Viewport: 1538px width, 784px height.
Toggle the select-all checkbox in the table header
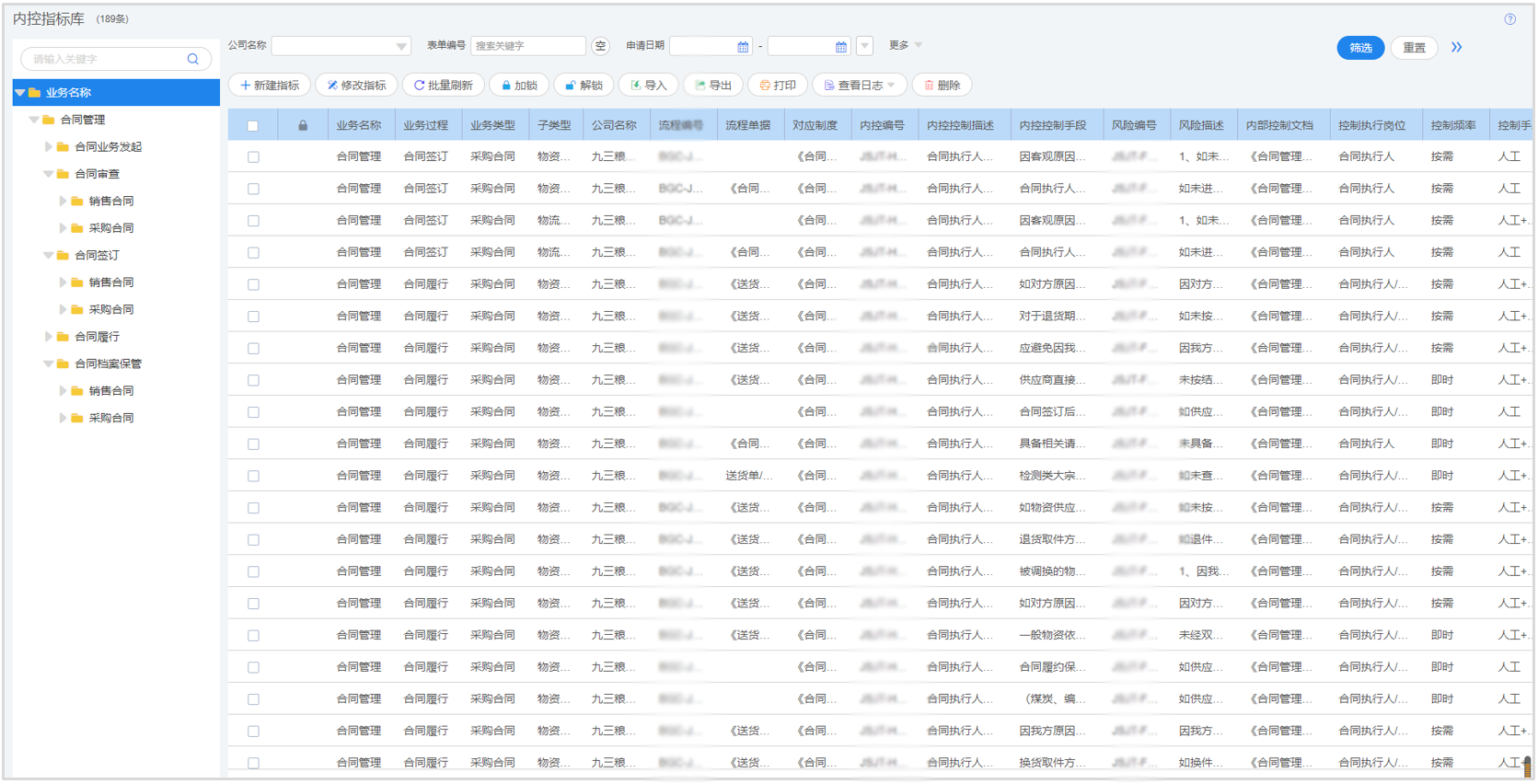(253, 126)
